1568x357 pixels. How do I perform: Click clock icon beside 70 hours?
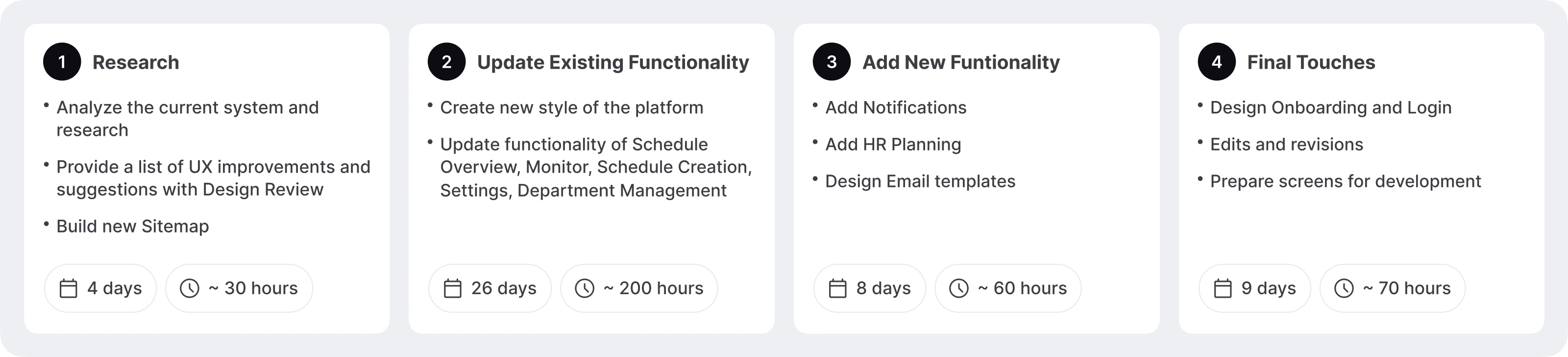(1344, 288)
